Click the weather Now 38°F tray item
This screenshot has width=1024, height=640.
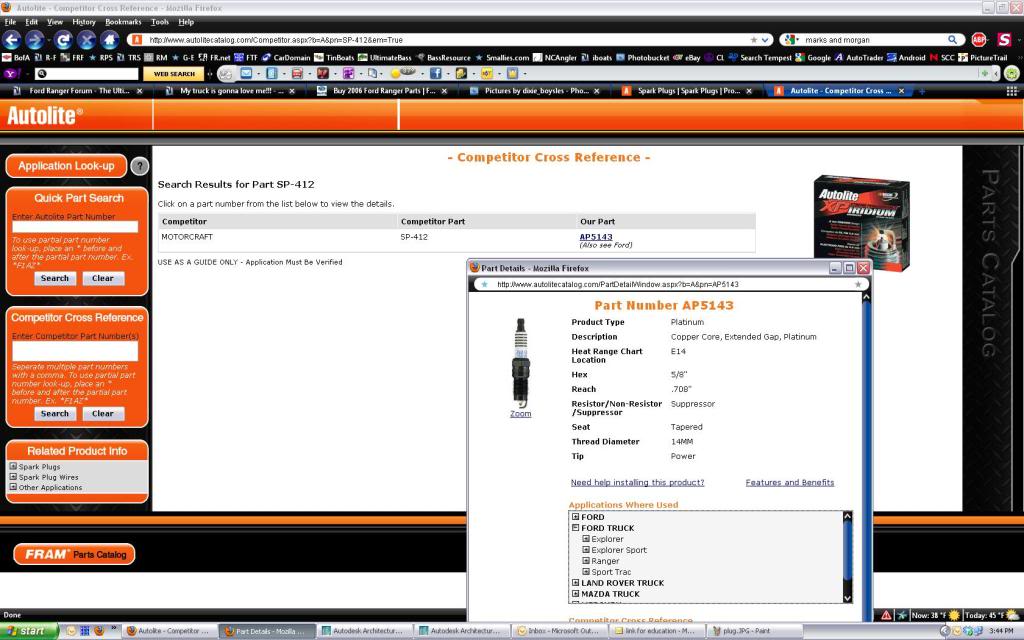pyautogui.click(x=935, y=615)
